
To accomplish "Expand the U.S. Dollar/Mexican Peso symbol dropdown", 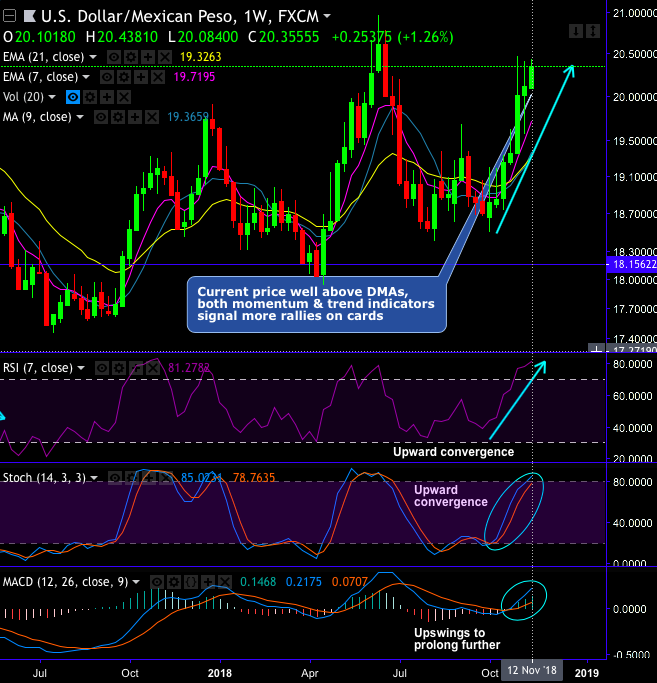I will (x=328, y=17).
